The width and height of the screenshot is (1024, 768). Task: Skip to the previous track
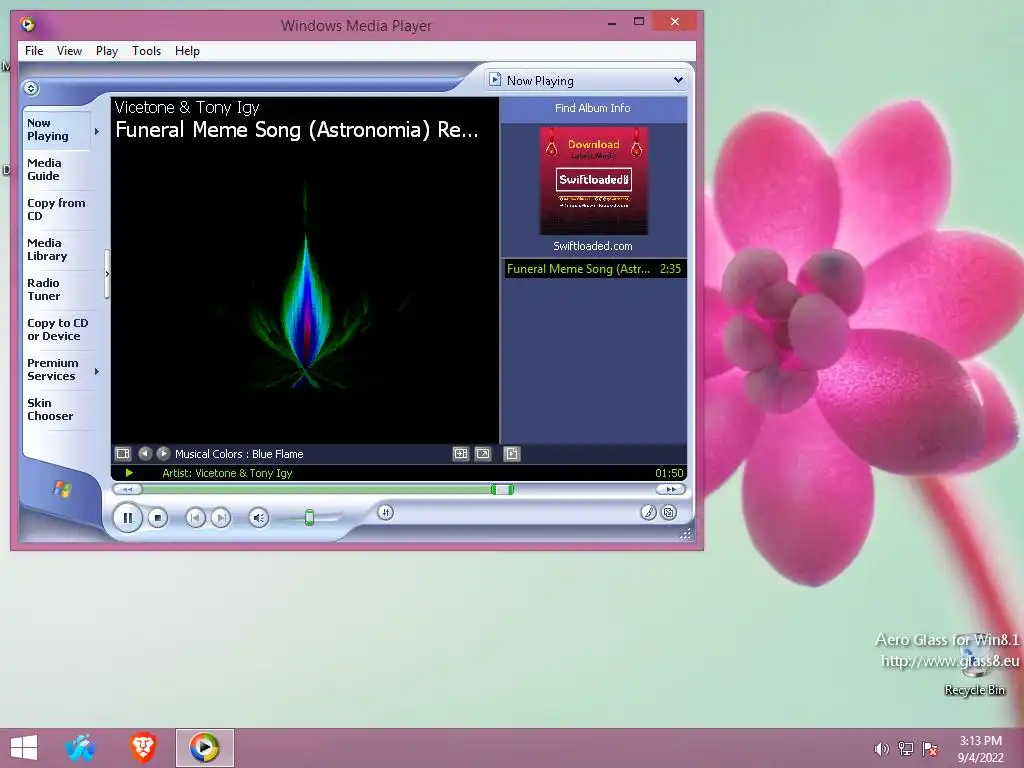click(x=195, y=518)
